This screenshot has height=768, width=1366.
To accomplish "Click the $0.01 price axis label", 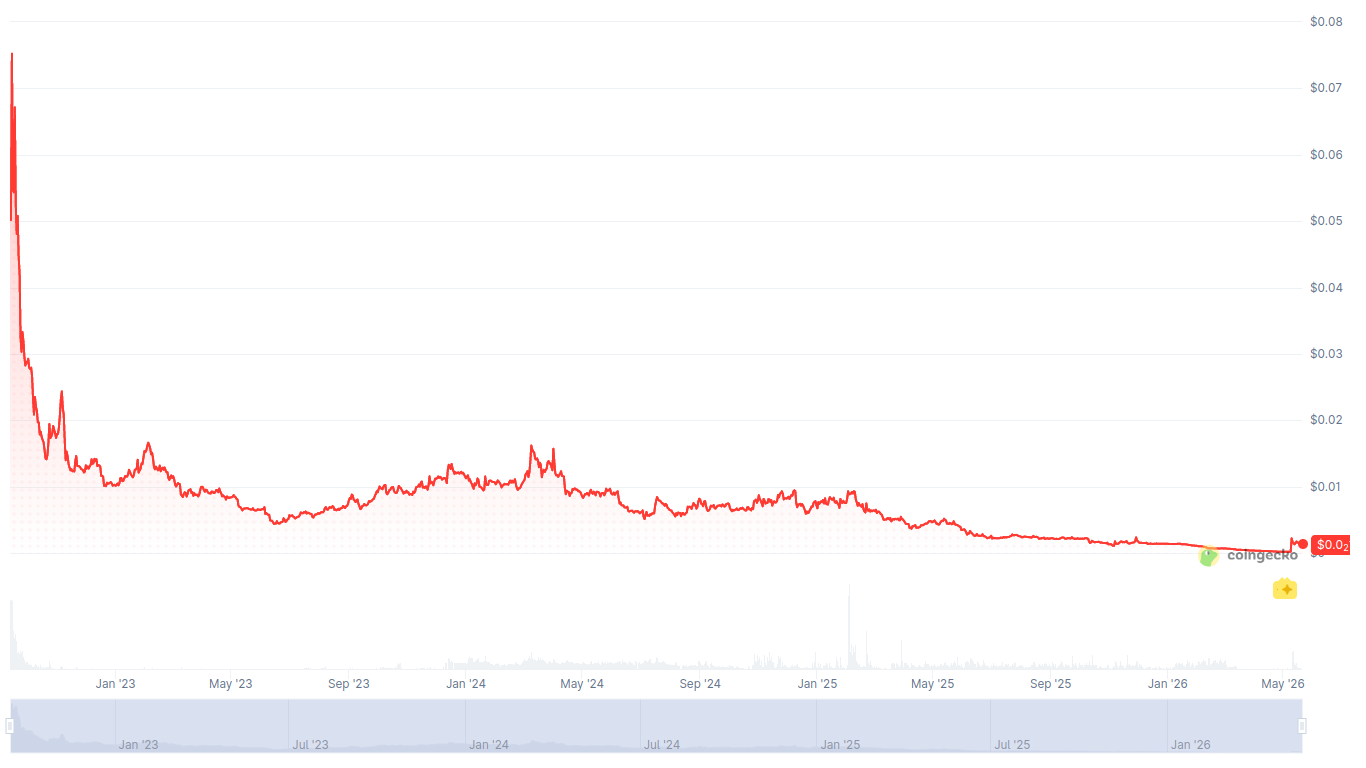I will point(1326,487).
